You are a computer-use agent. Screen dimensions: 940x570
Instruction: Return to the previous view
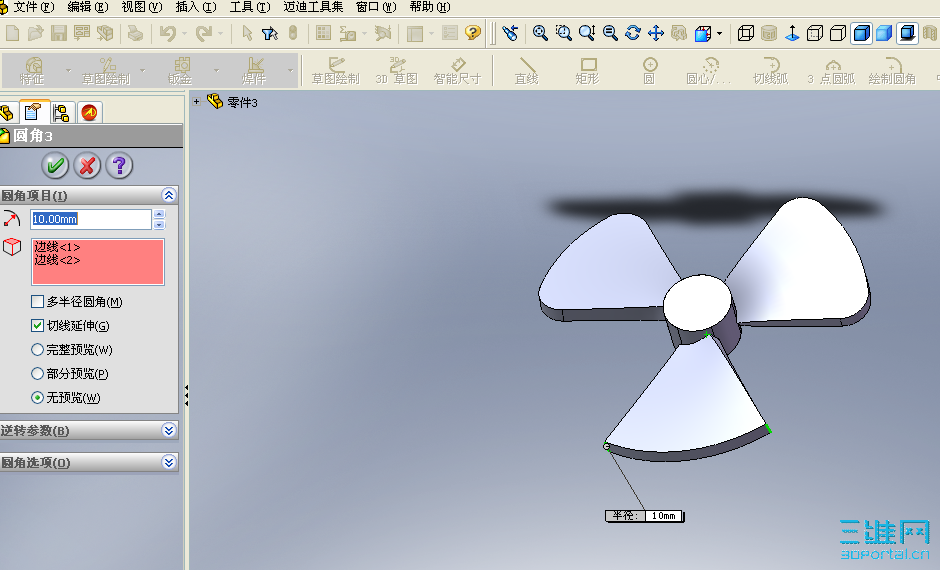coord(510,33)
